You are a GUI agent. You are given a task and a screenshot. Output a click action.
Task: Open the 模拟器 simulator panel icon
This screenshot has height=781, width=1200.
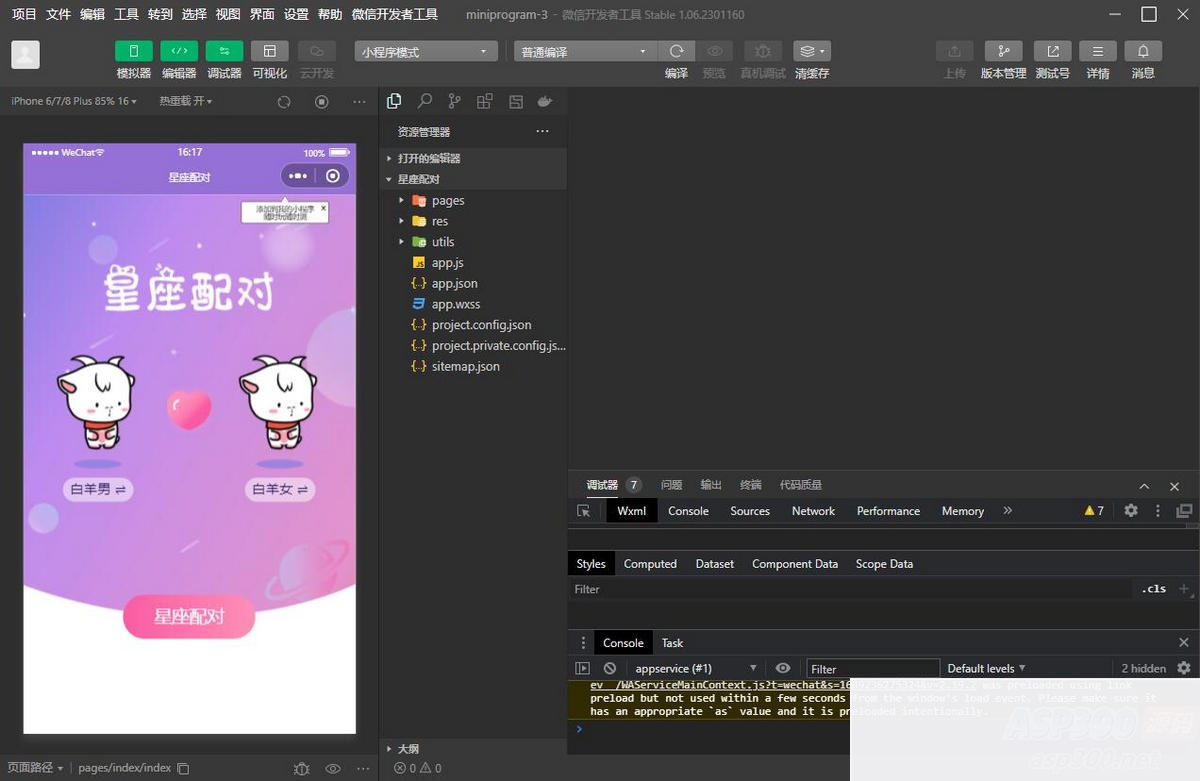[133, 50]
